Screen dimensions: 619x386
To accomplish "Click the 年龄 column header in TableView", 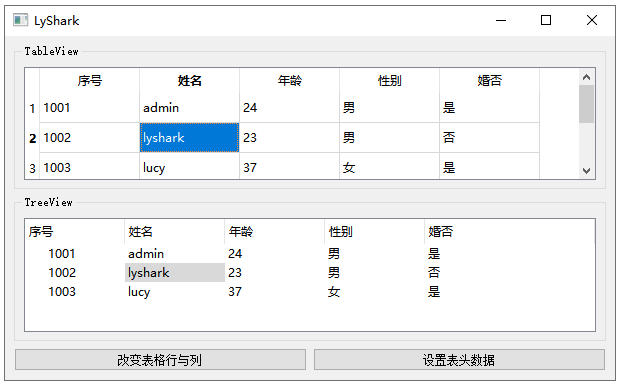I will click(289, 81).
